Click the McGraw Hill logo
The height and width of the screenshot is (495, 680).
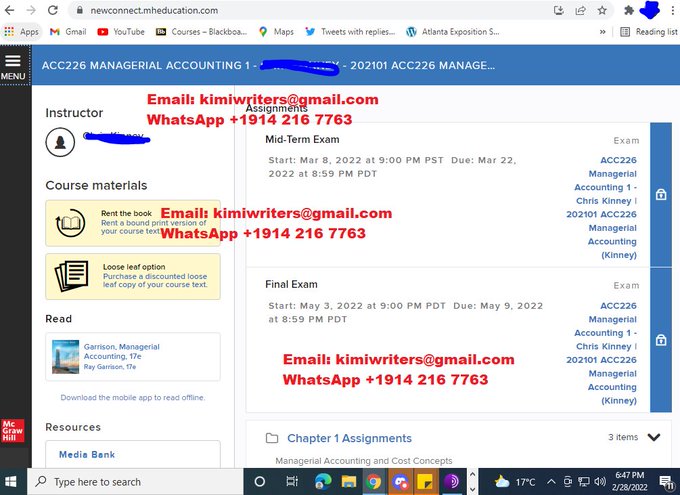[13, 430]
